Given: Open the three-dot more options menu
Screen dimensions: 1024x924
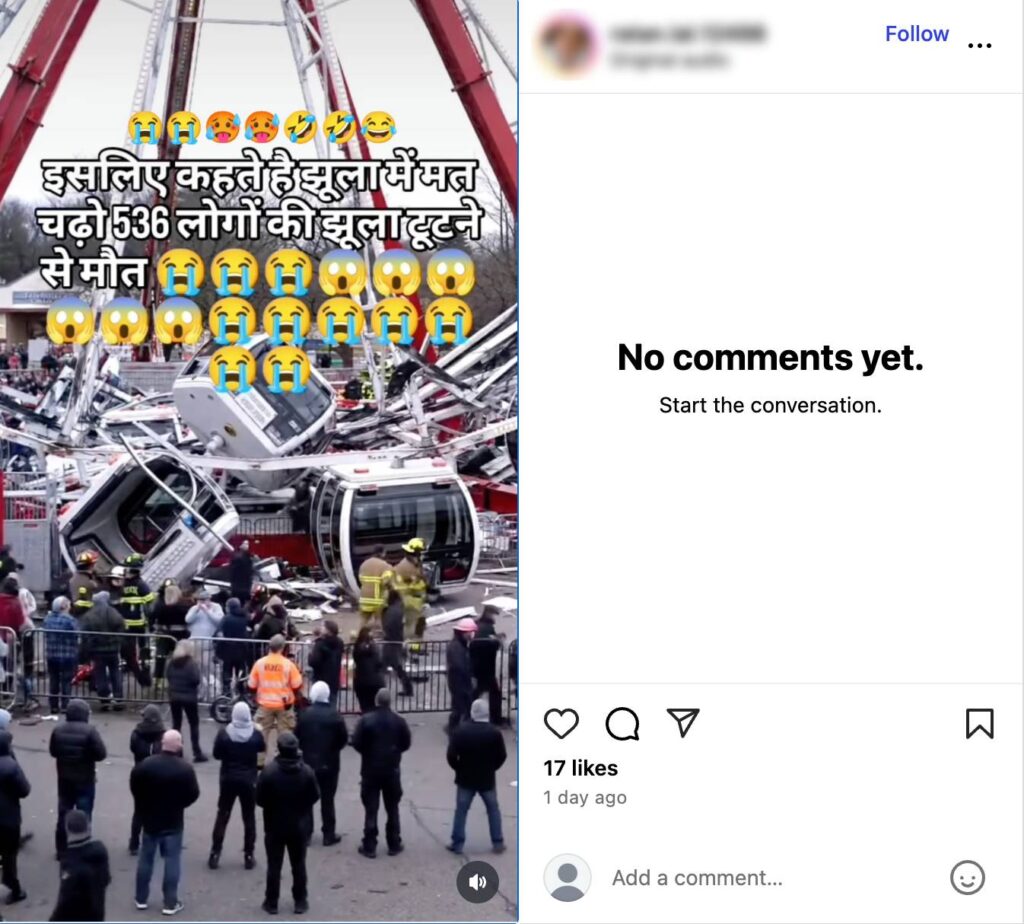Looking at the screenshot, I should (980, 45).
